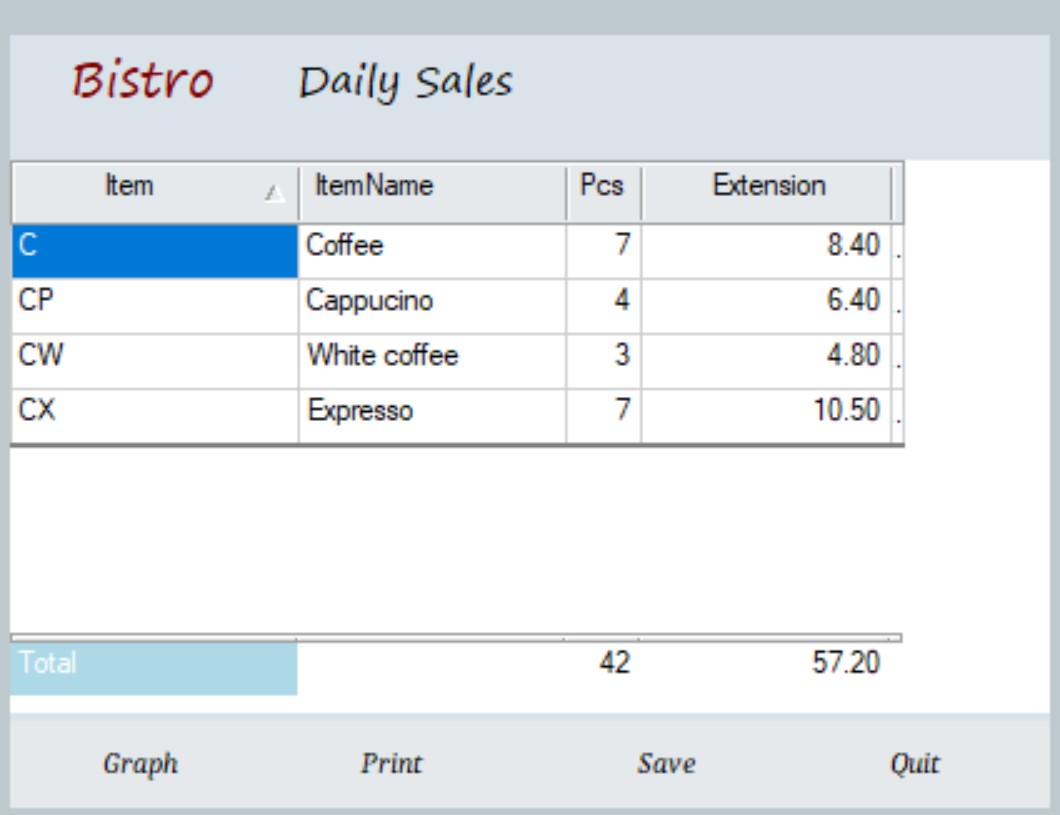The width and height of the screenshot is (1060, 815).
Task: Select the Expresso name cell
Action: pos(431,415)
